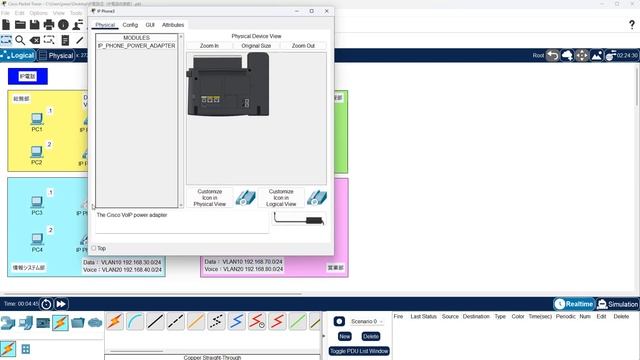
Task: Select the Connections lightning category icon
Action: pos(60,323)
